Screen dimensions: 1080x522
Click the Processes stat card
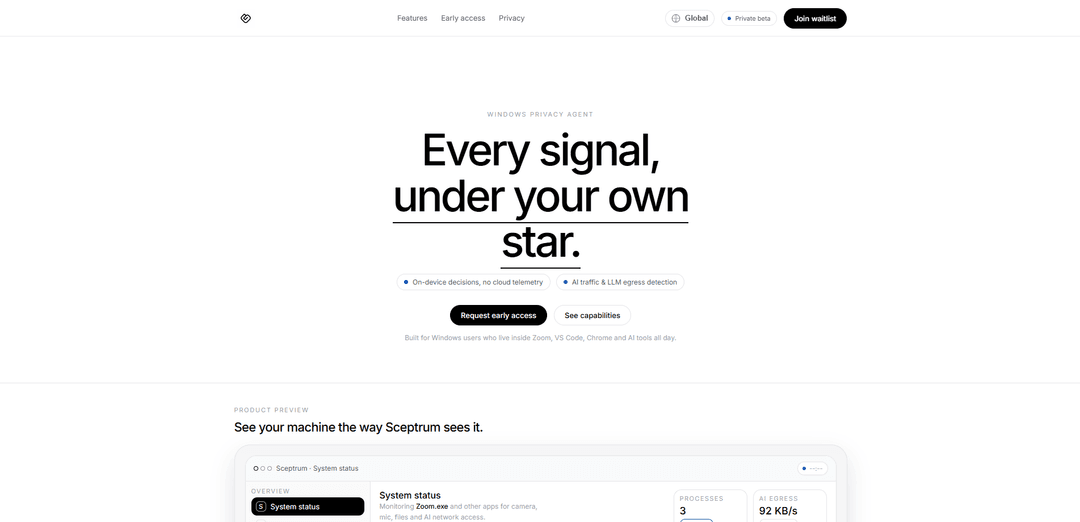point(711,505)
